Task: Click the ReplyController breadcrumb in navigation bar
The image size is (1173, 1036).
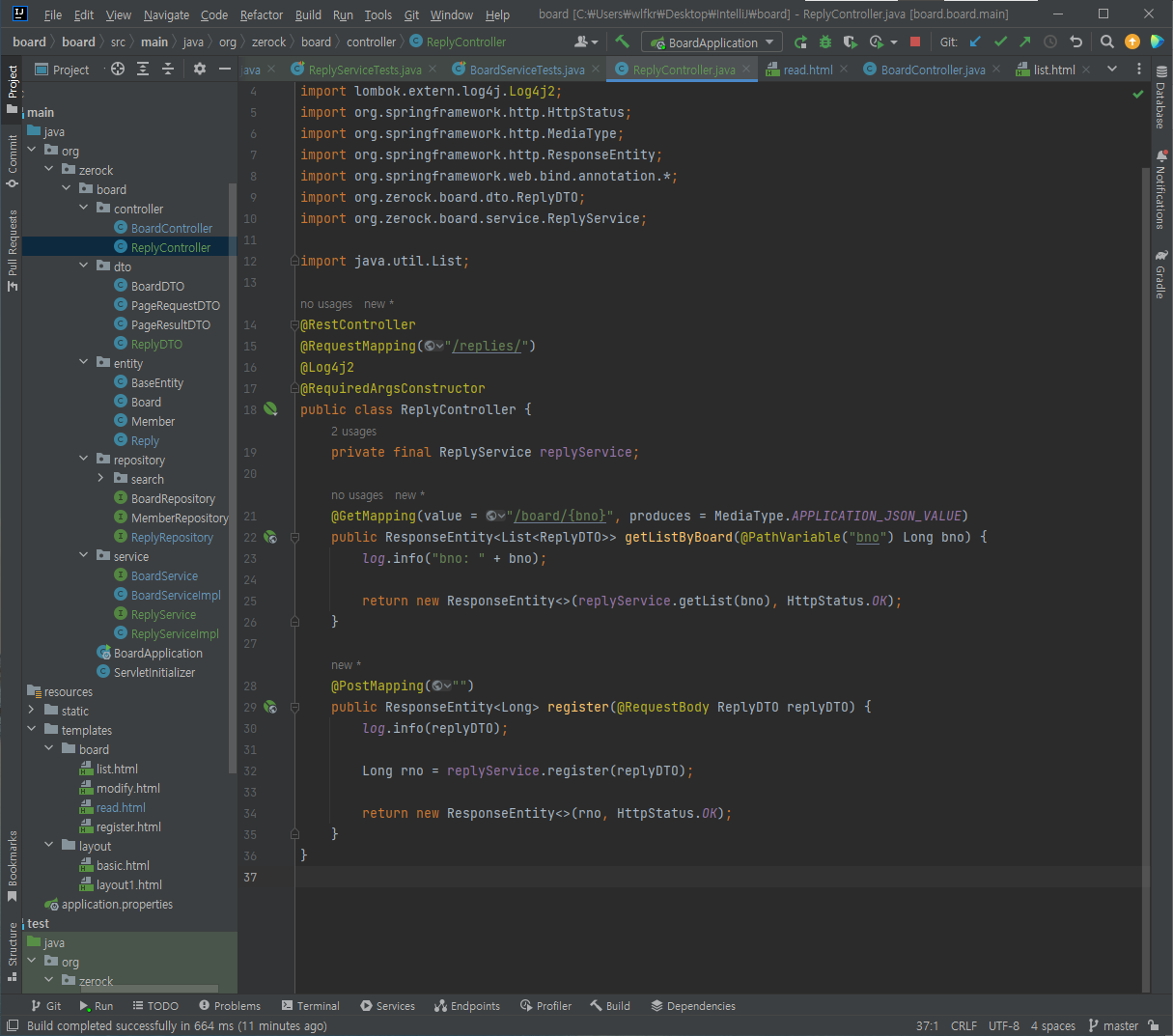Action: (x=458, y=42)
